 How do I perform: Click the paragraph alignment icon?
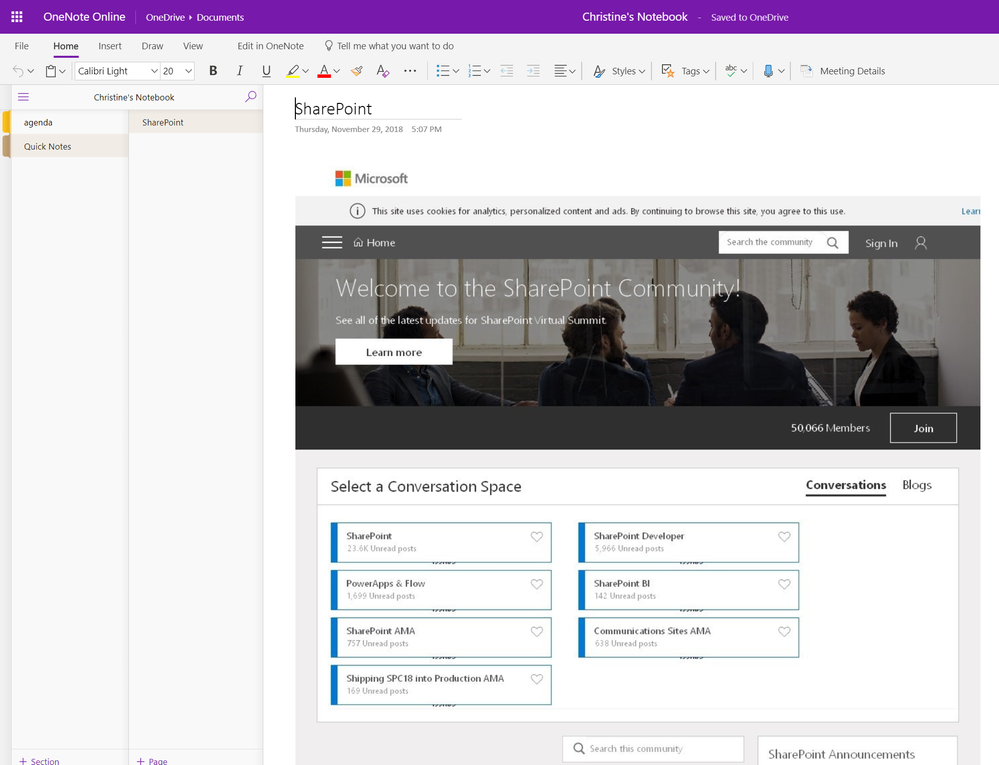(x=561, y=71)
